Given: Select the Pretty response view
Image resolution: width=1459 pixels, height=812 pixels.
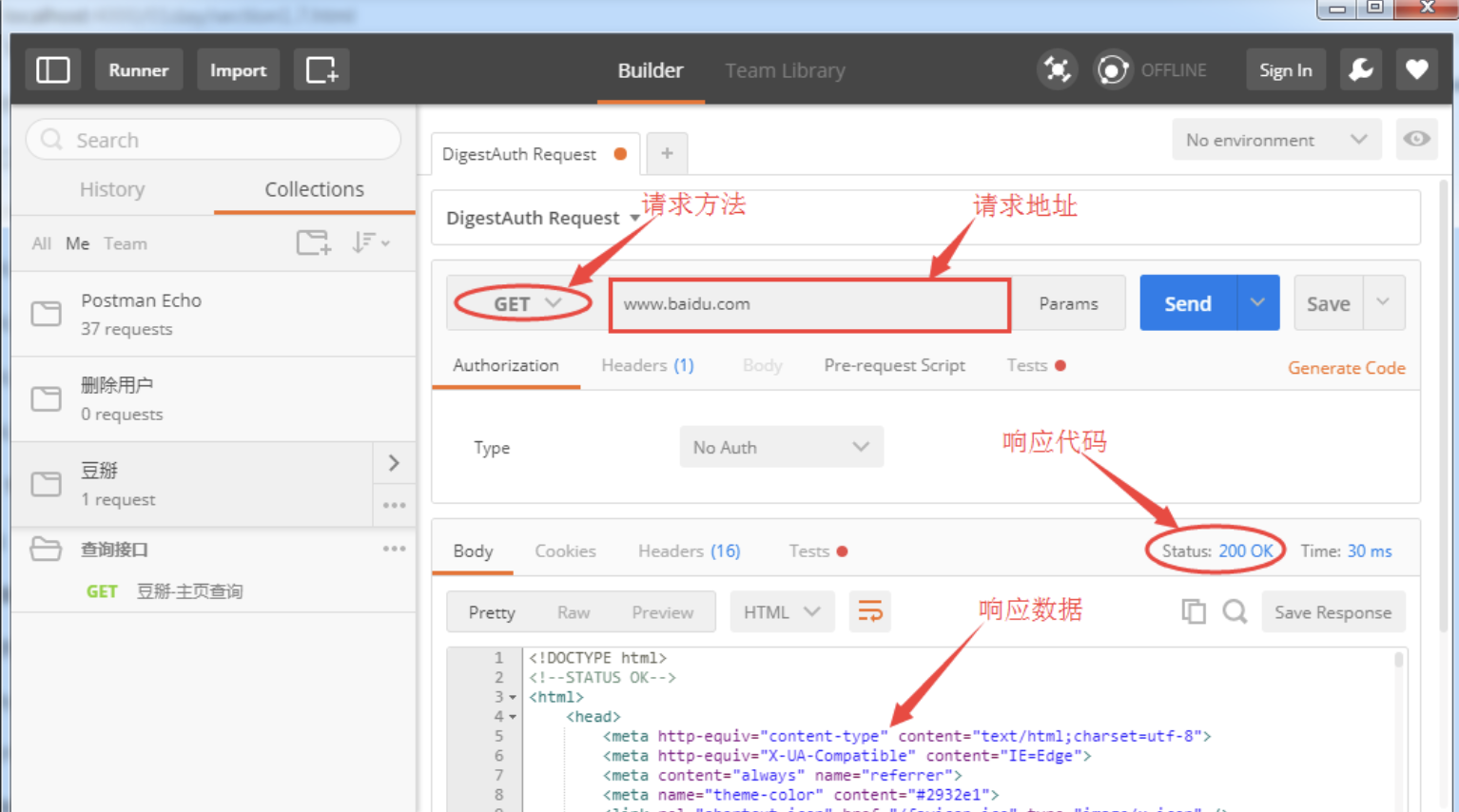Looking at the screenshot, I should click(492, 612).
